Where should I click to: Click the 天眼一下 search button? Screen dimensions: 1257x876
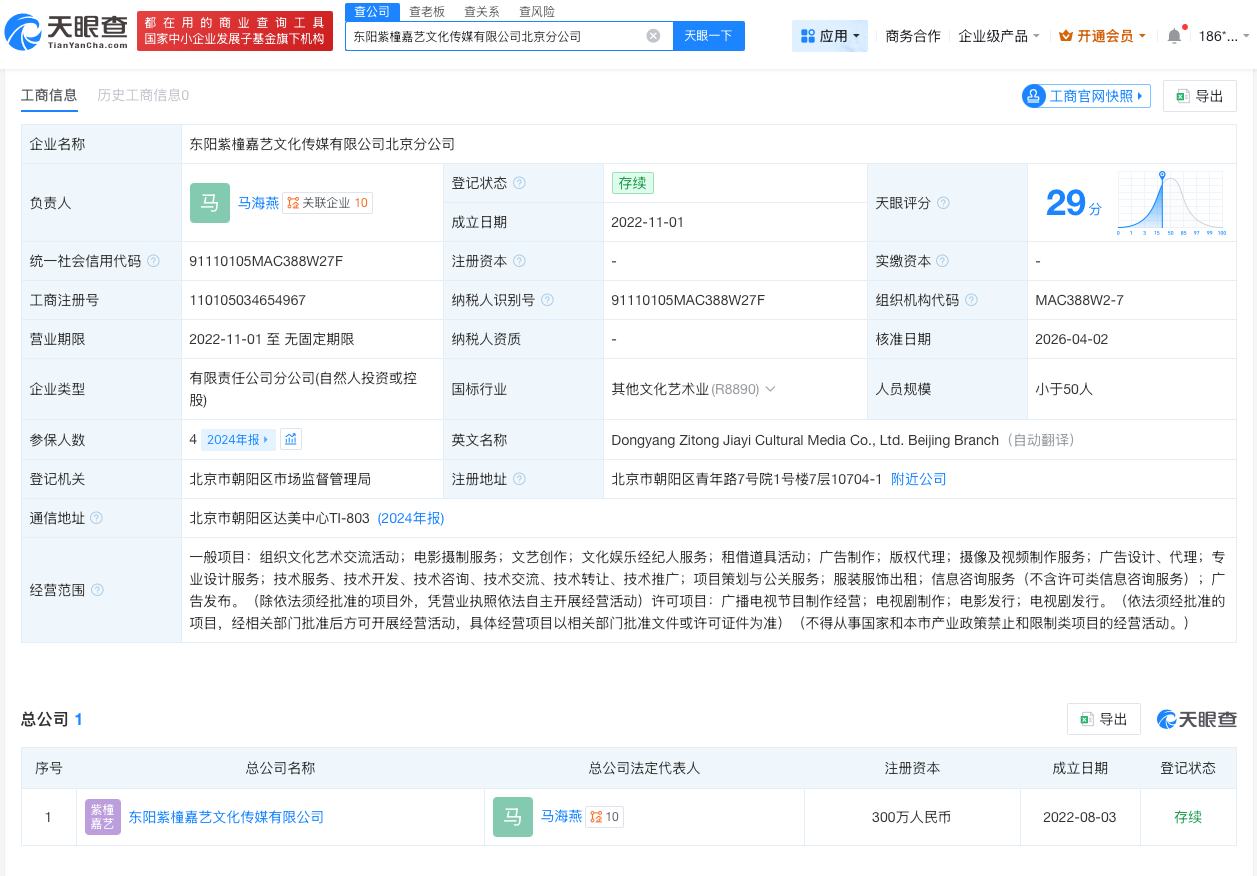click(x=708, y=35)
